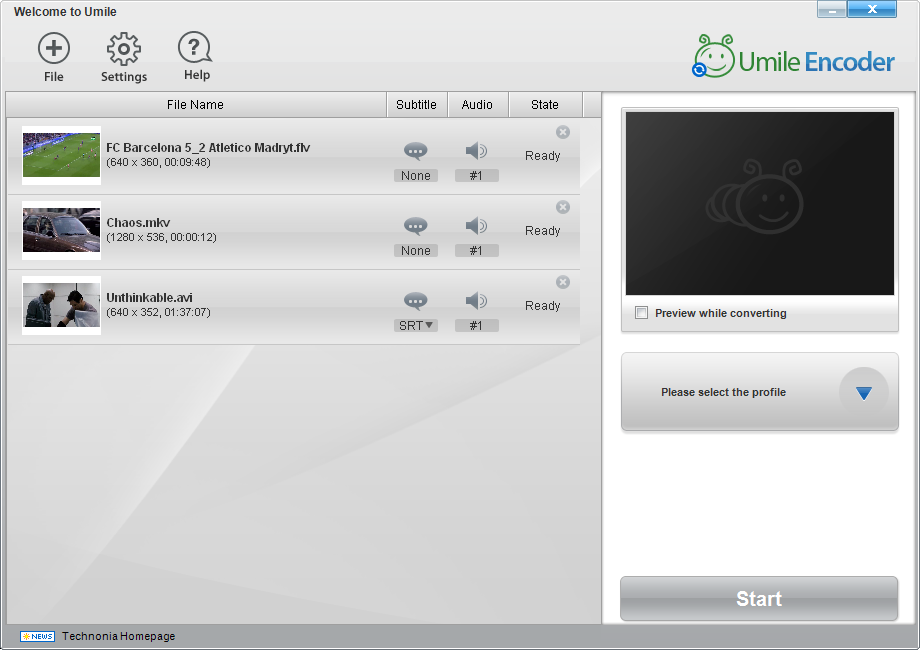Remove Unthinkable.avi using its X icon

point(563,282)
